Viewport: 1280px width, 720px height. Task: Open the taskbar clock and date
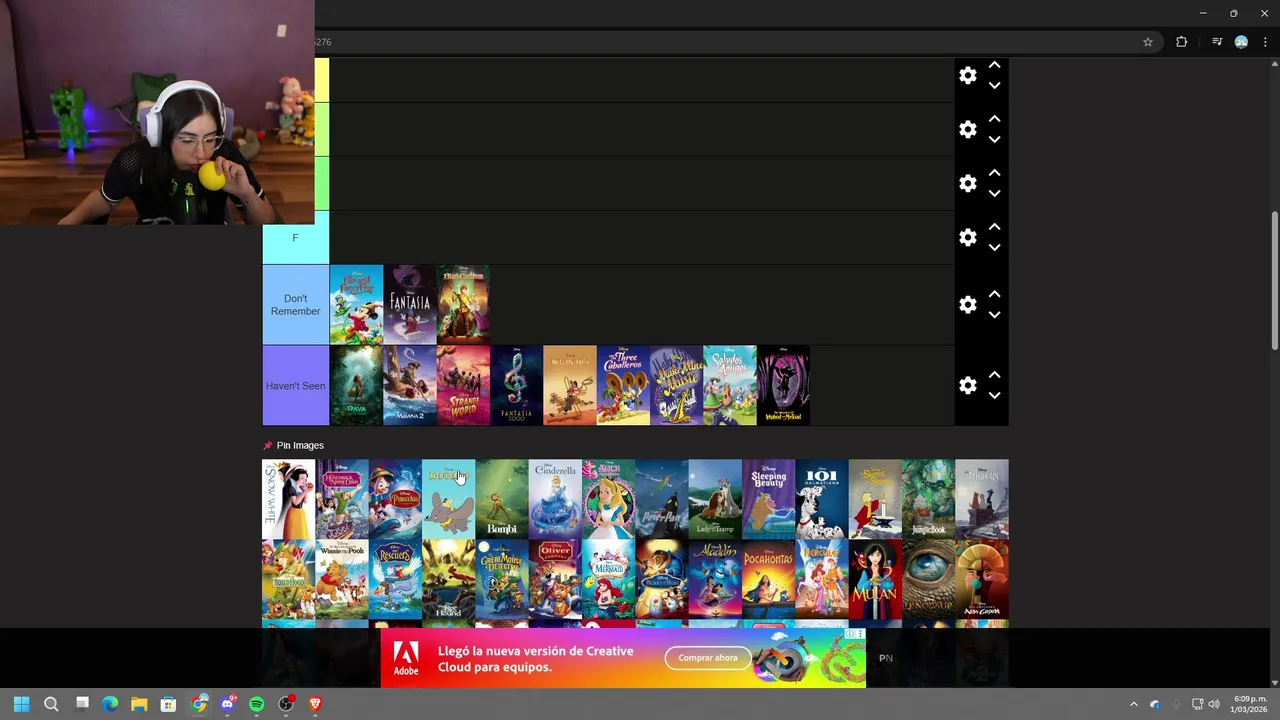(x=1250, y=704)
